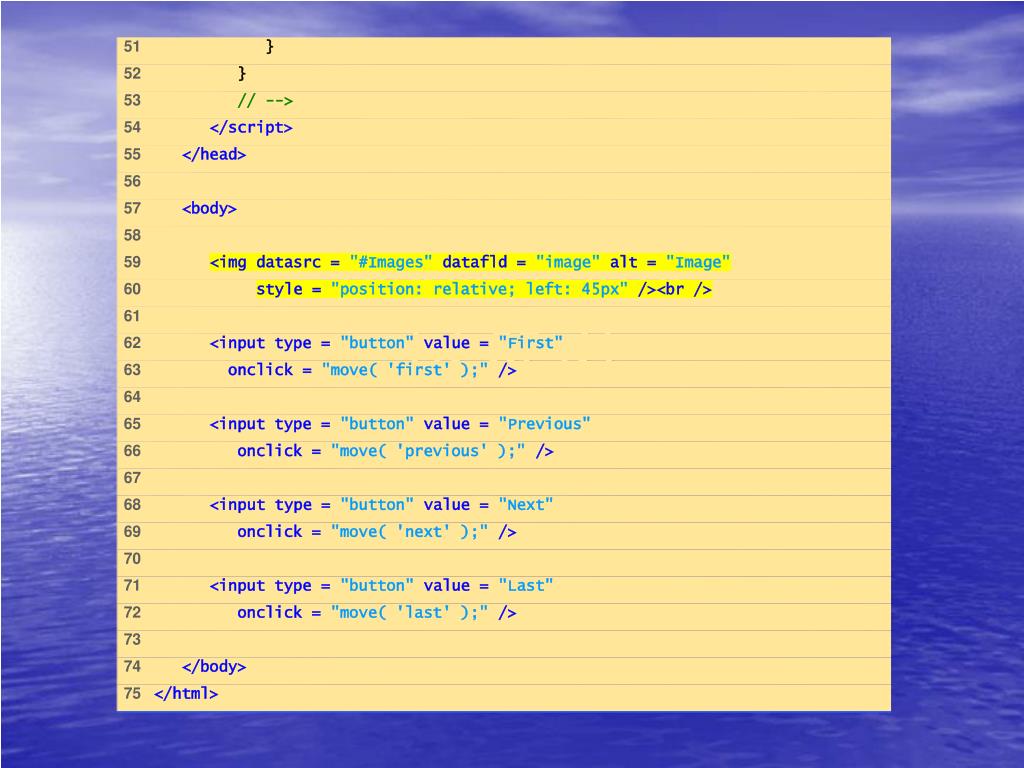Viewport: 1024px width, 768px height.
Task: Click the 'style' attribute on line 60
Action: [x=280, y=289]
